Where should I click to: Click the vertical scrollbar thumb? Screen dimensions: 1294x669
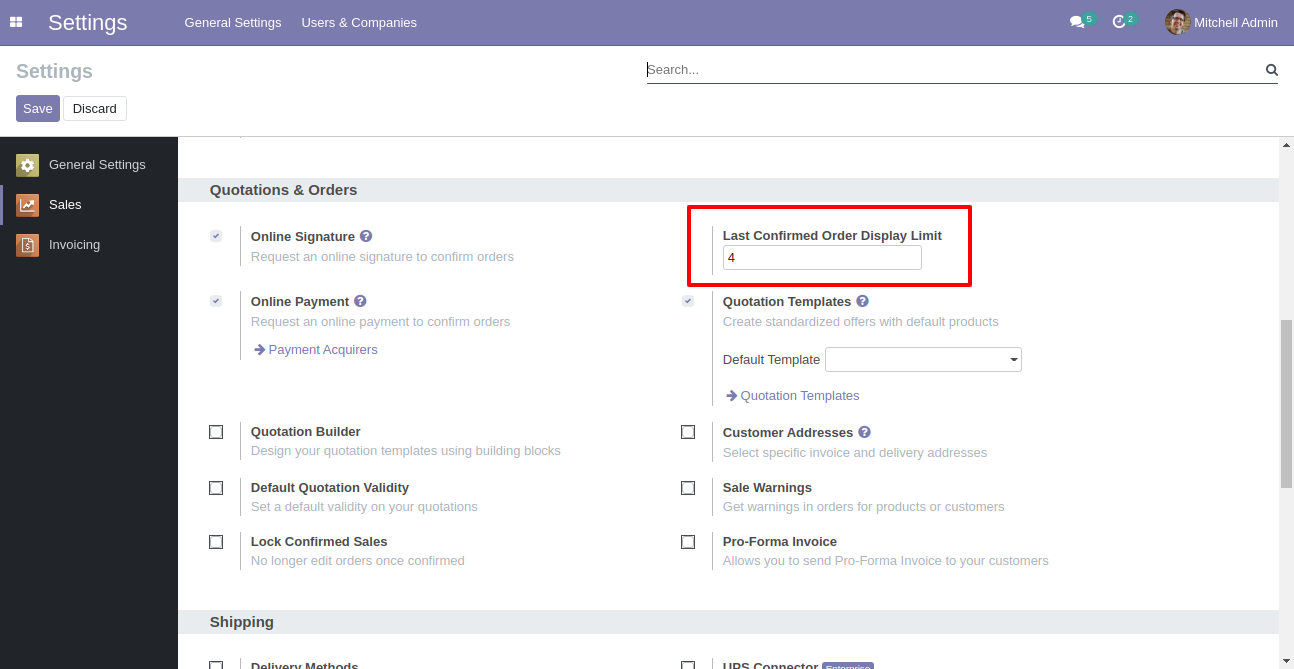1286,404
